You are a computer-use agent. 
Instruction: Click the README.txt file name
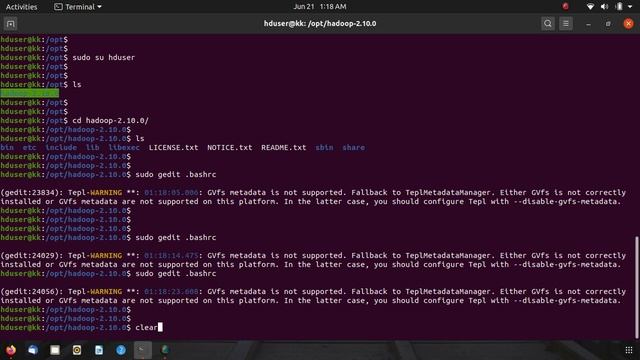pyautogui.click(x=283, y=147)
